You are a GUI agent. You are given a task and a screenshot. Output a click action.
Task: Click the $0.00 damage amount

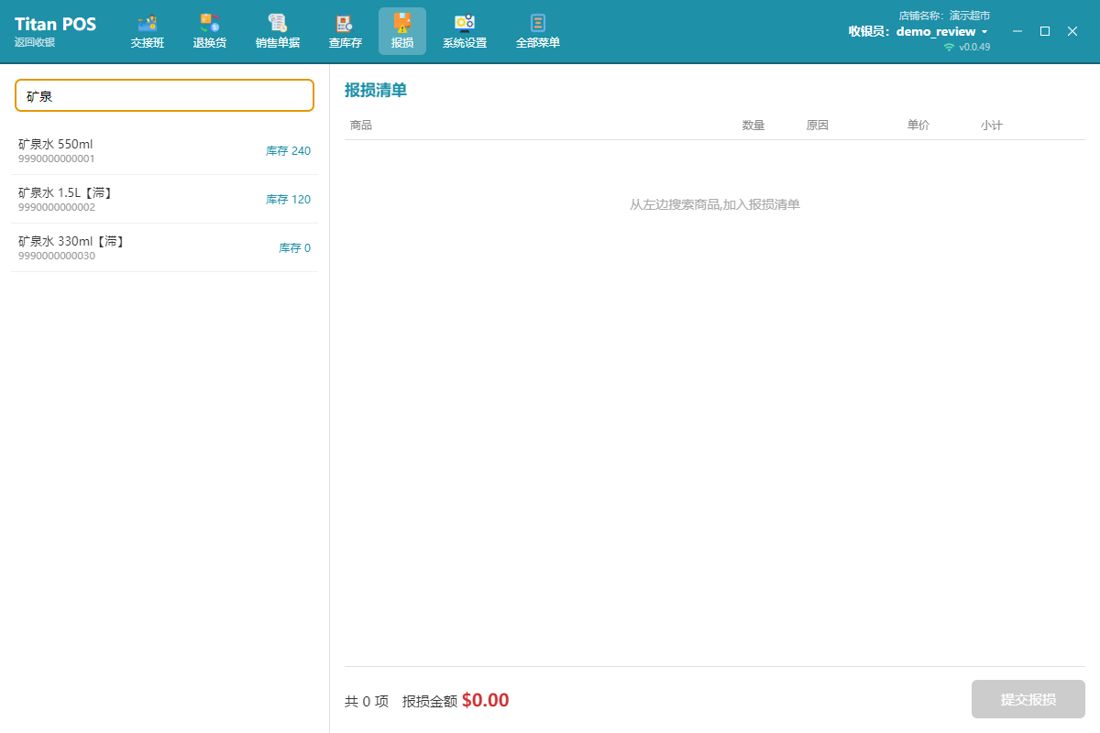click(x=485, y=700)
